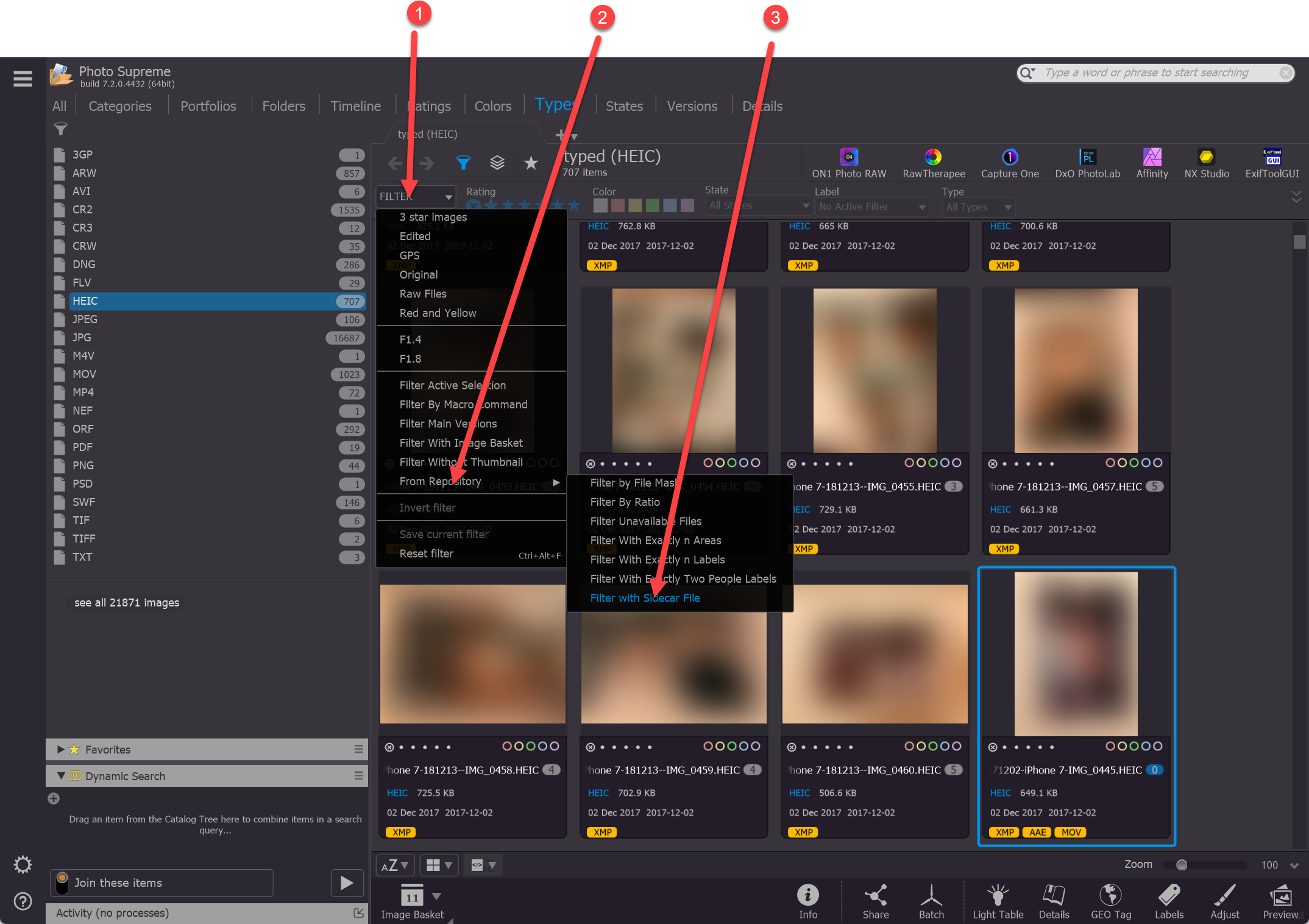Set green color label on IMG_0455.HEIC
The height and width of the screenshot is (924, 1309).
pyautogui.click(x=933, y=463)
